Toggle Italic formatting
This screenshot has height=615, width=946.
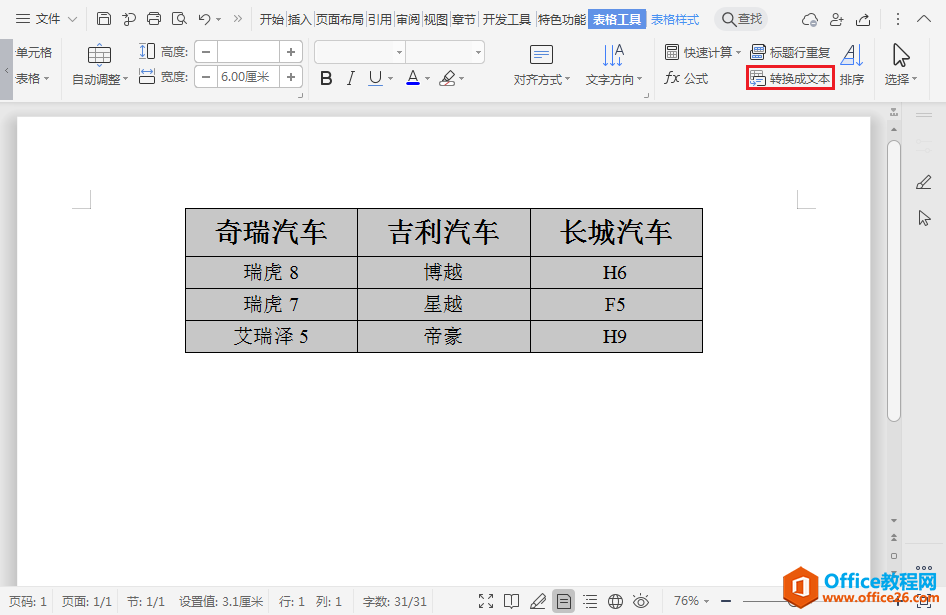point(351,78)
